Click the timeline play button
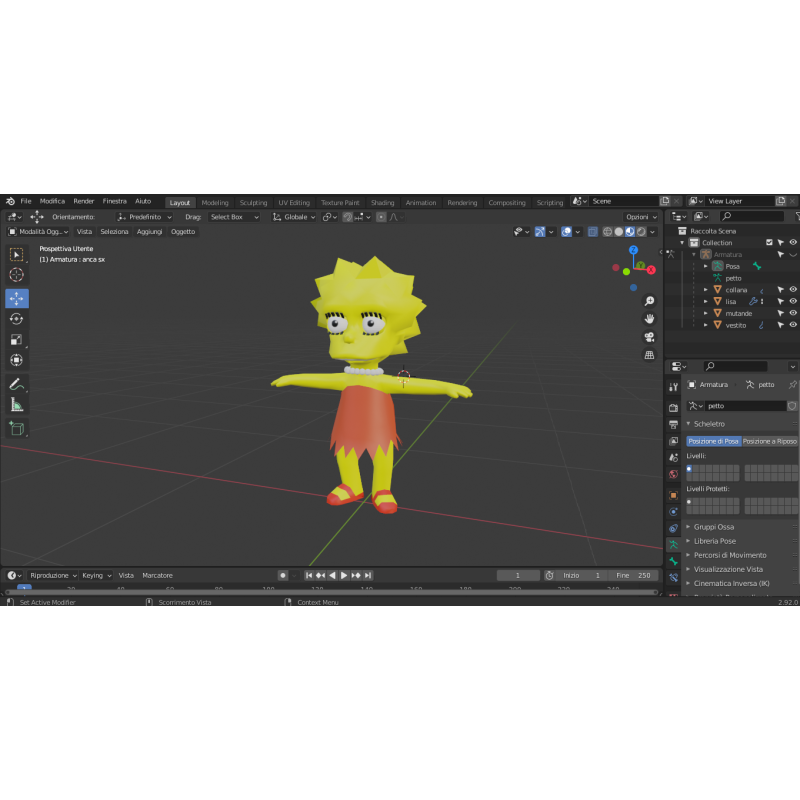The image size is (800, 800). coord(344,576)
